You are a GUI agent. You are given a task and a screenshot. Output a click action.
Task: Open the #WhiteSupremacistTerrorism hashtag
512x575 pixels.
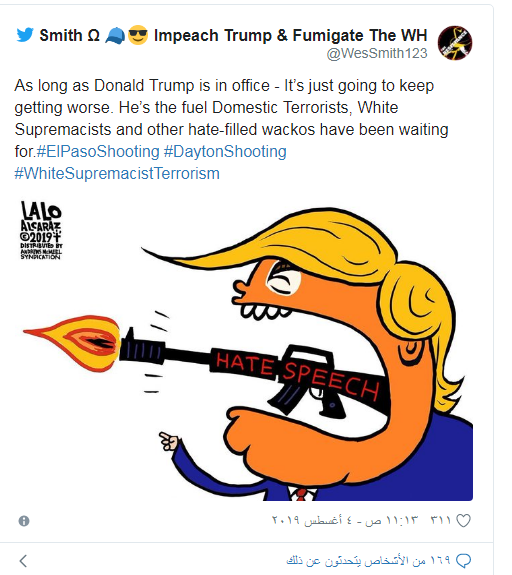117,173
